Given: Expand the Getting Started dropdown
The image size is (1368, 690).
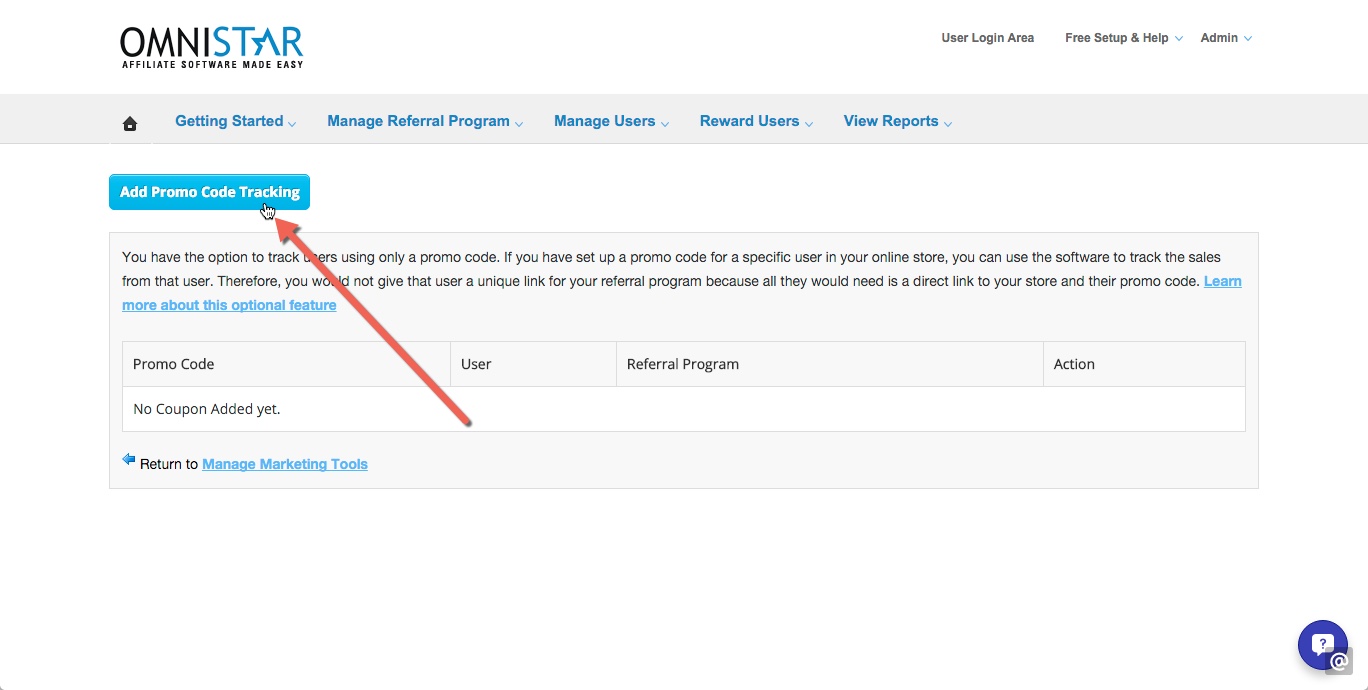Looking at the screenshot, I should click(229, 120).
